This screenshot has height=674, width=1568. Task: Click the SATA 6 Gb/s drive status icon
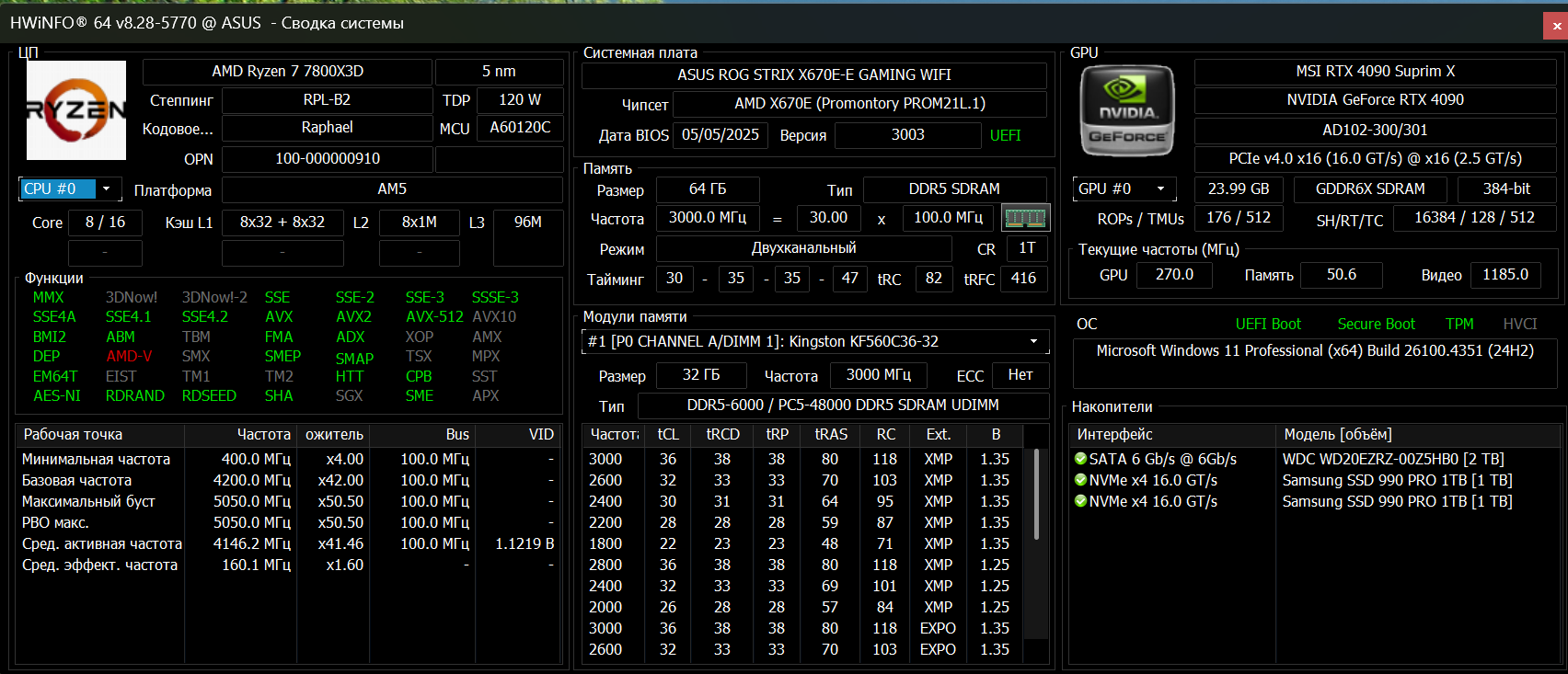1080,458
